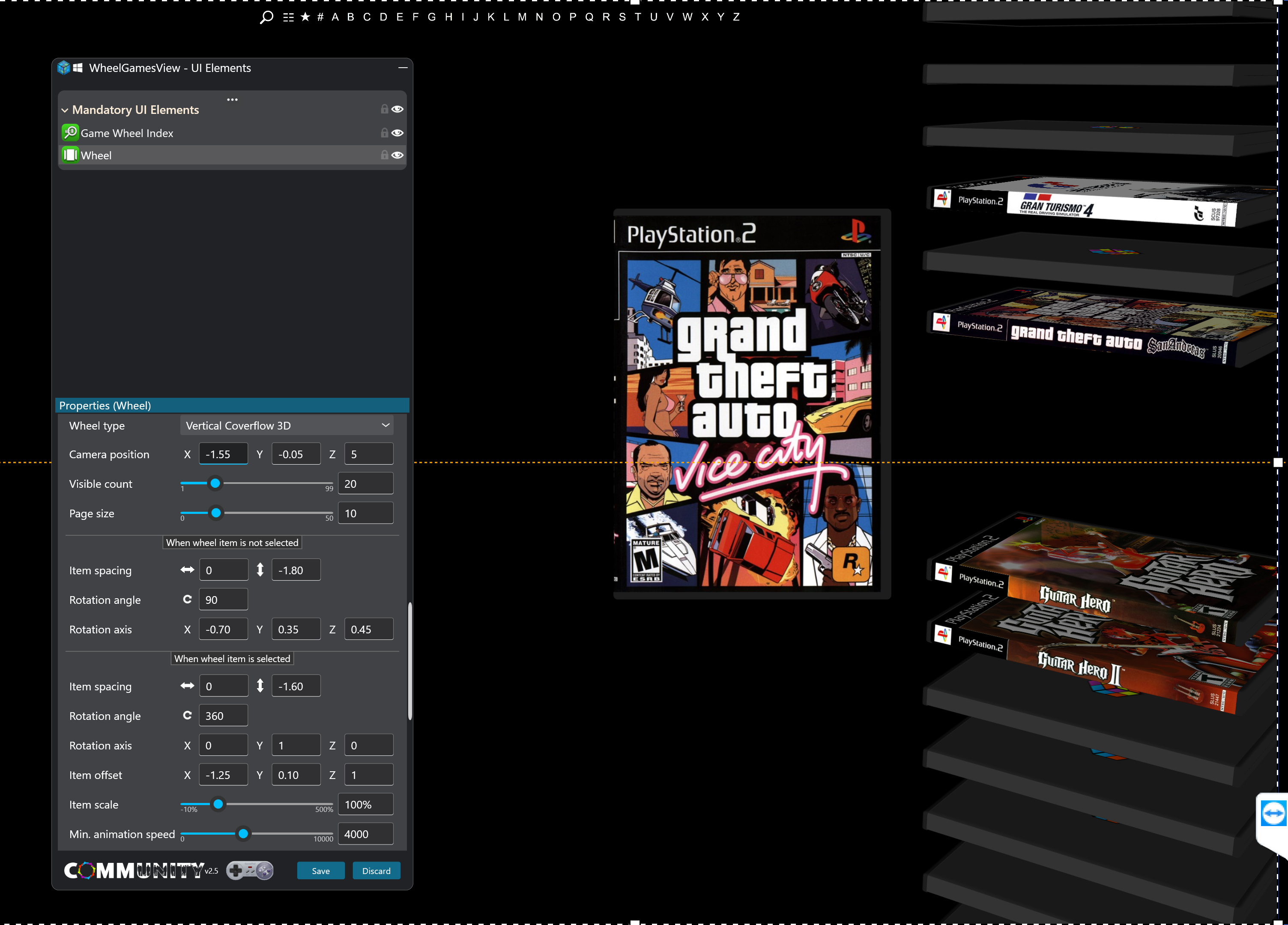The image size is (1288, 925).
Task: Jump to letter P in index
Action: [x=573, y=17]
